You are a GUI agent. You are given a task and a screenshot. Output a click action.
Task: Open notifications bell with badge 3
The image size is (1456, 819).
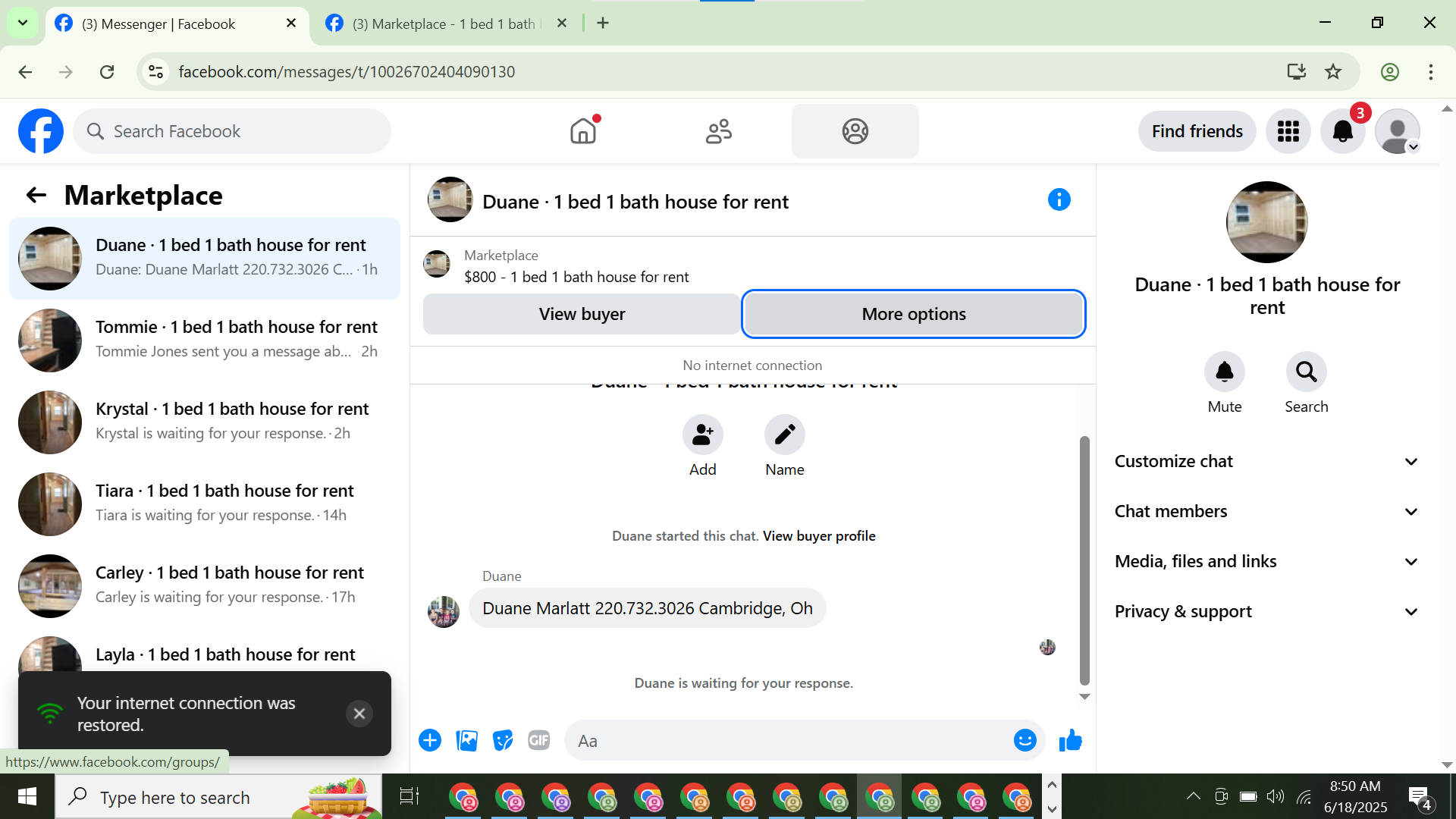click(x=1342, y=131)
